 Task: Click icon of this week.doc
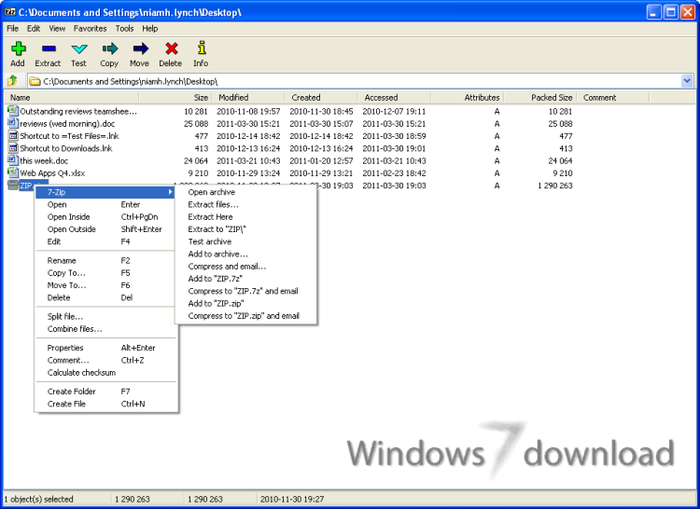pyautogui.click(x=12, y=160)
